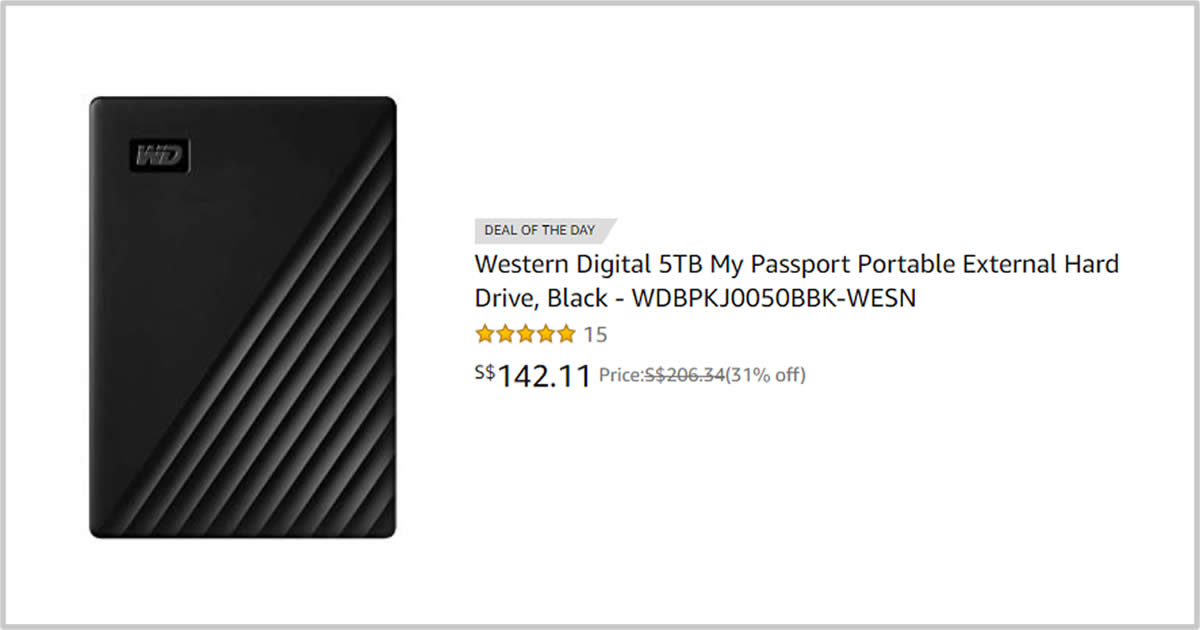
Task: Click the S$ currency symbol before 142.11
Action: point(485,371)
